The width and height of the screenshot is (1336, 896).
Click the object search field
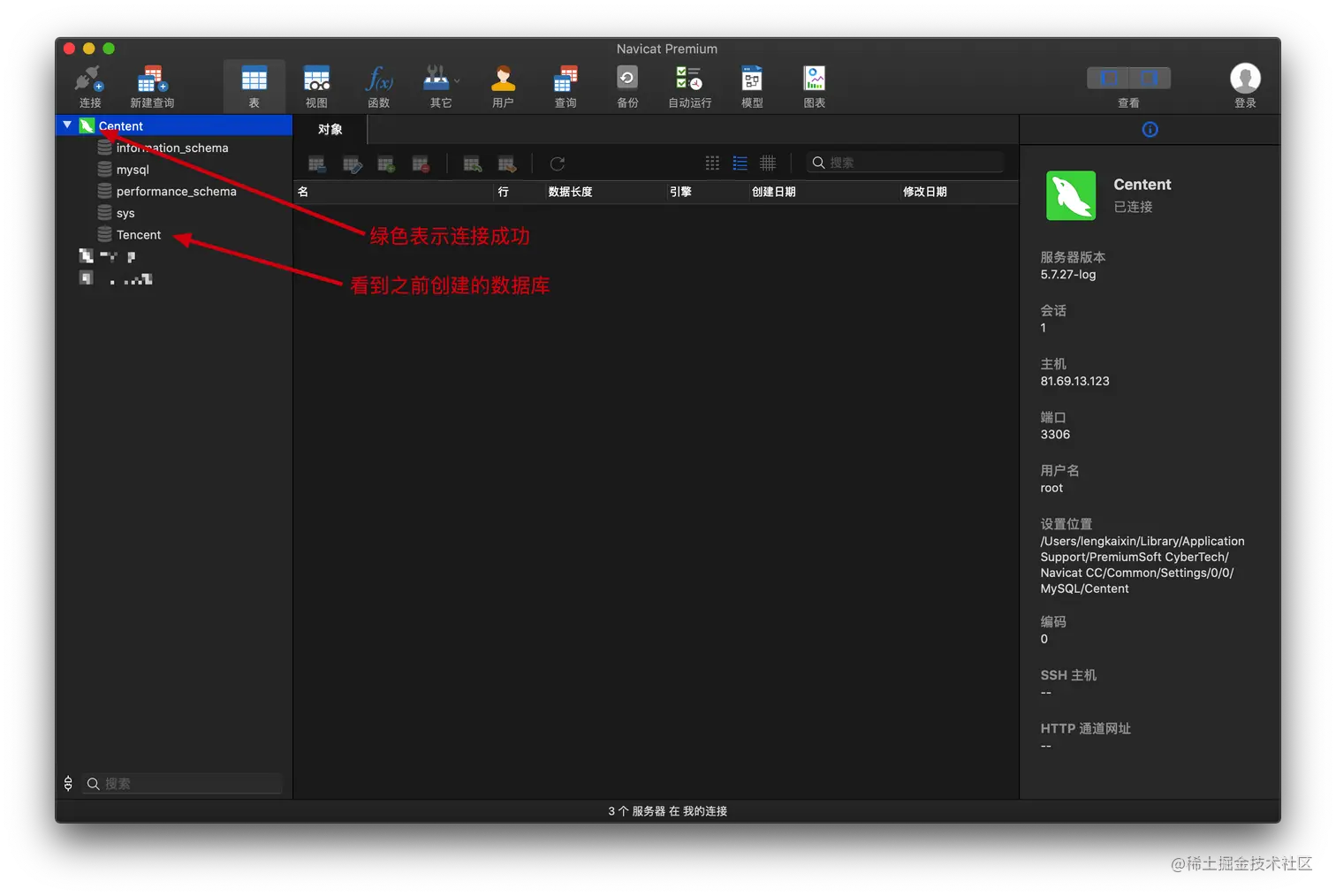(x=905, y=163)
